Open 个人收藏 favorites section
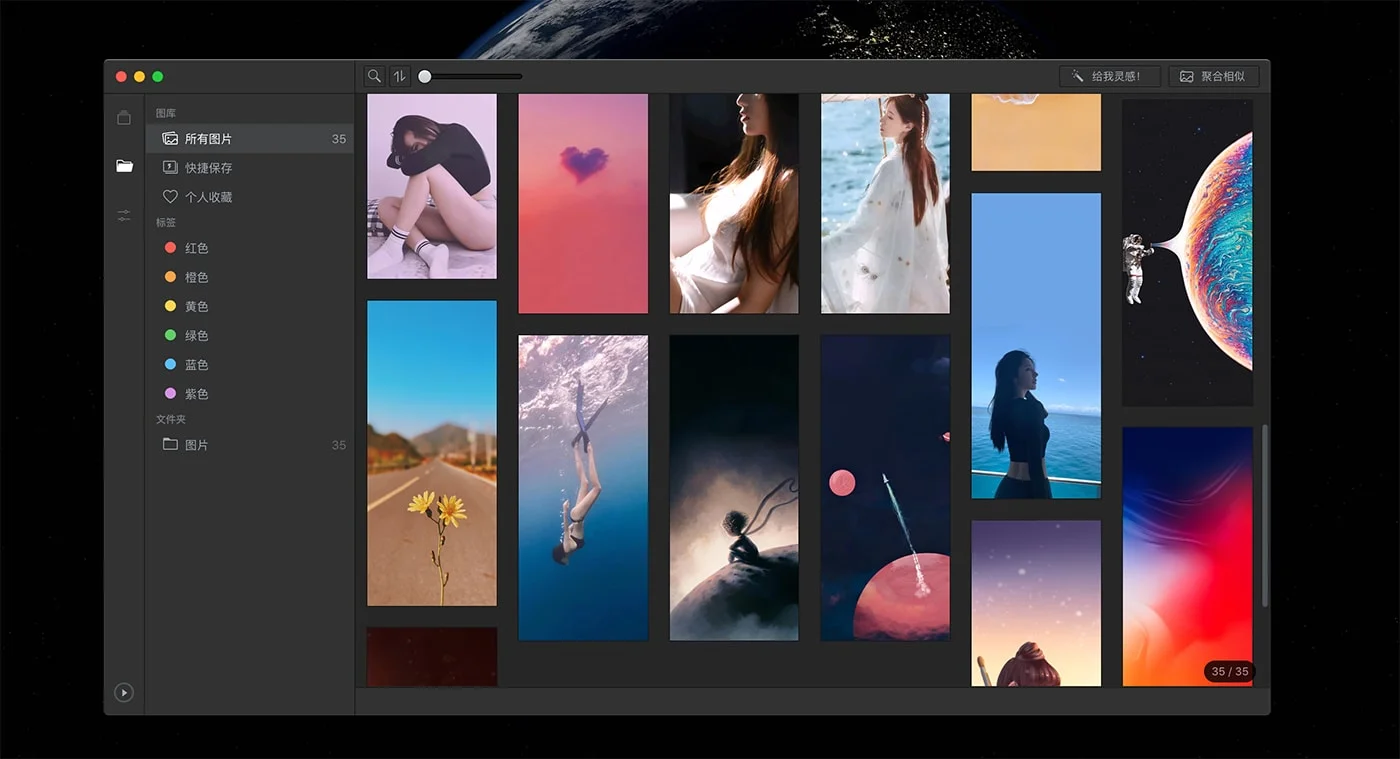The image size is (1400, 759). tap(208, 197)
